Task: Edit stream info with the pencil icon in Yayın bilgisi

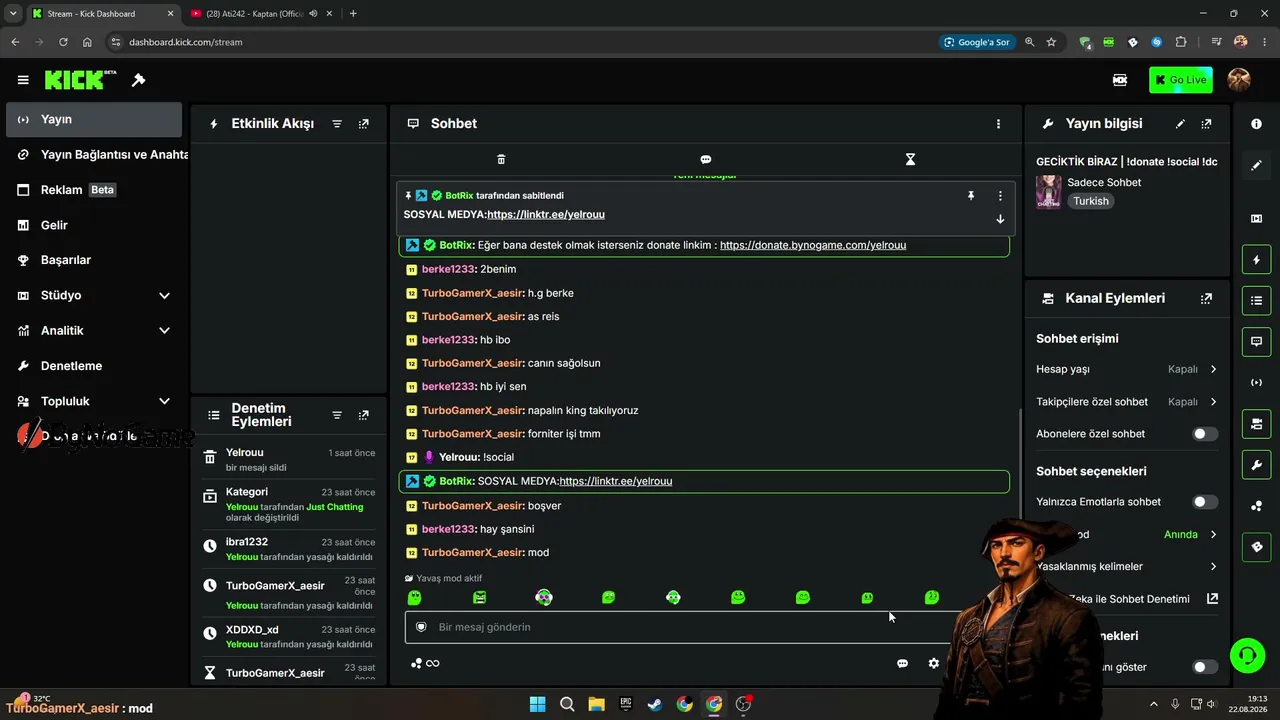Action: pyautogui.click(x=1180, y=124)
